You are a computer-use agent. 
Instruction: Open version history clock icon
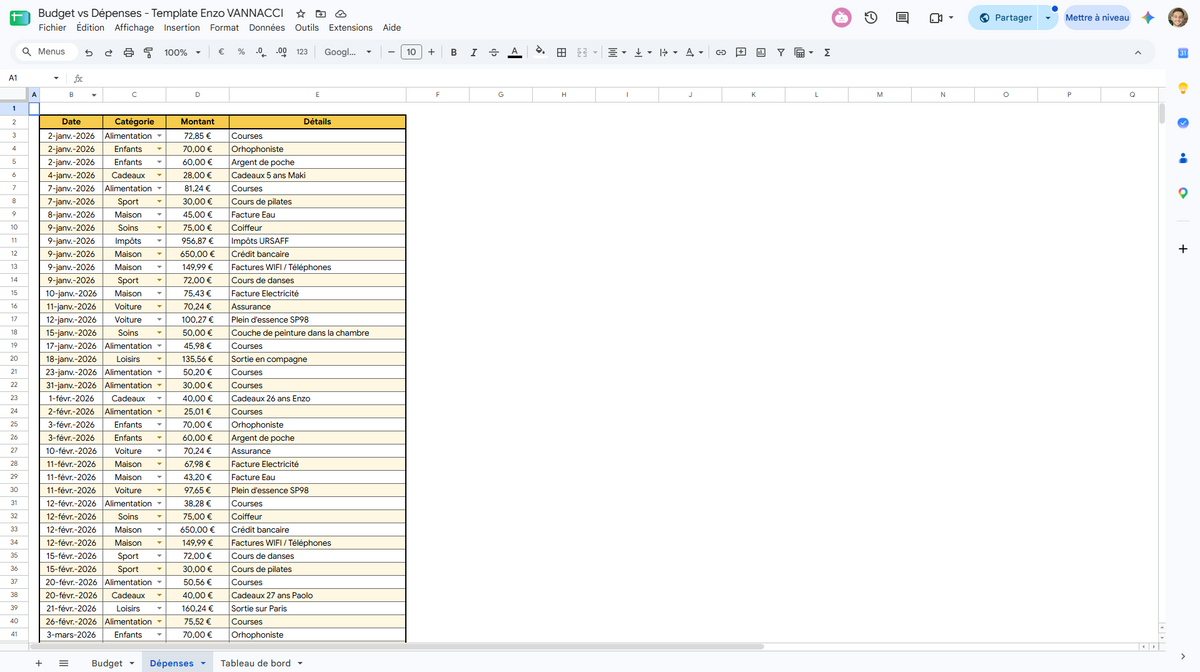tap(871, 17)
